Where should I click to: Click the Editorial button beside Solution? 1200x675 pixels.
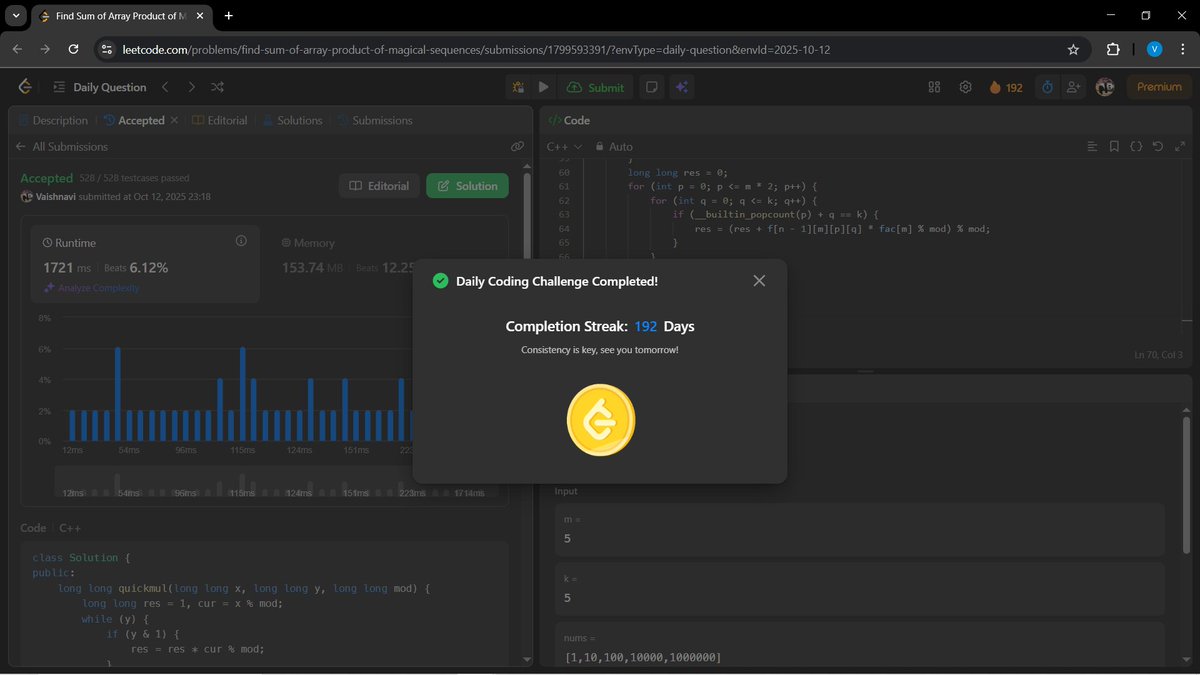coord(379,186)
